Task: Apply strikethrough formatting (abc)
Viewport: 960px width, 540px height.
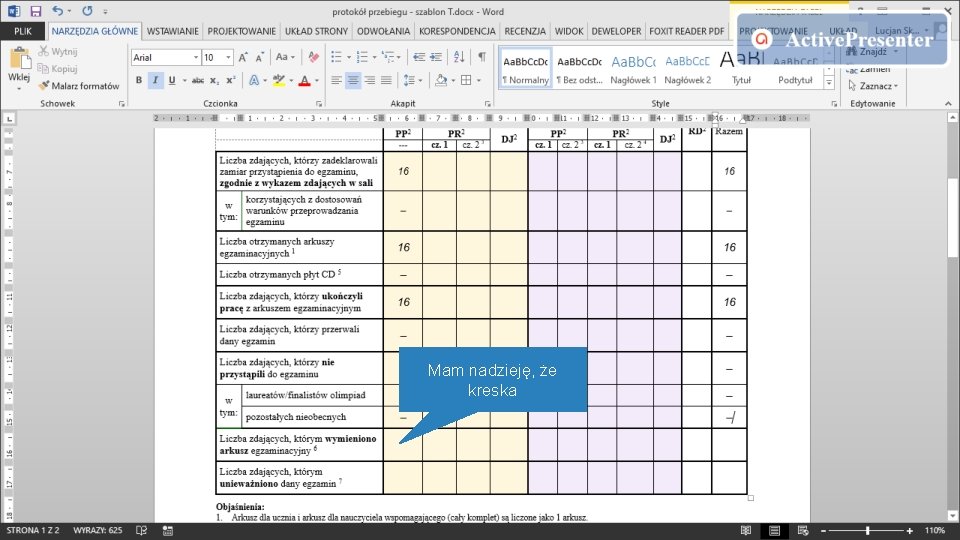Action: (x=198, y=80)
